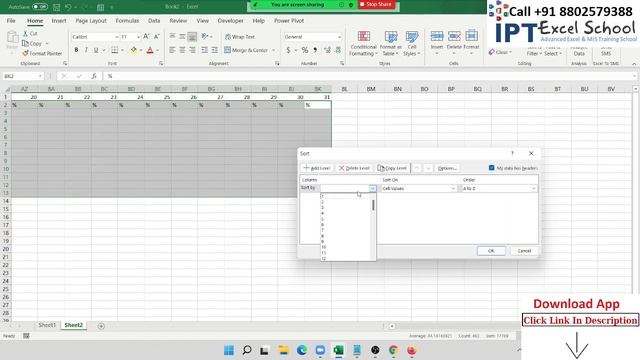Click Stop Share button

(x=376, y=4)
